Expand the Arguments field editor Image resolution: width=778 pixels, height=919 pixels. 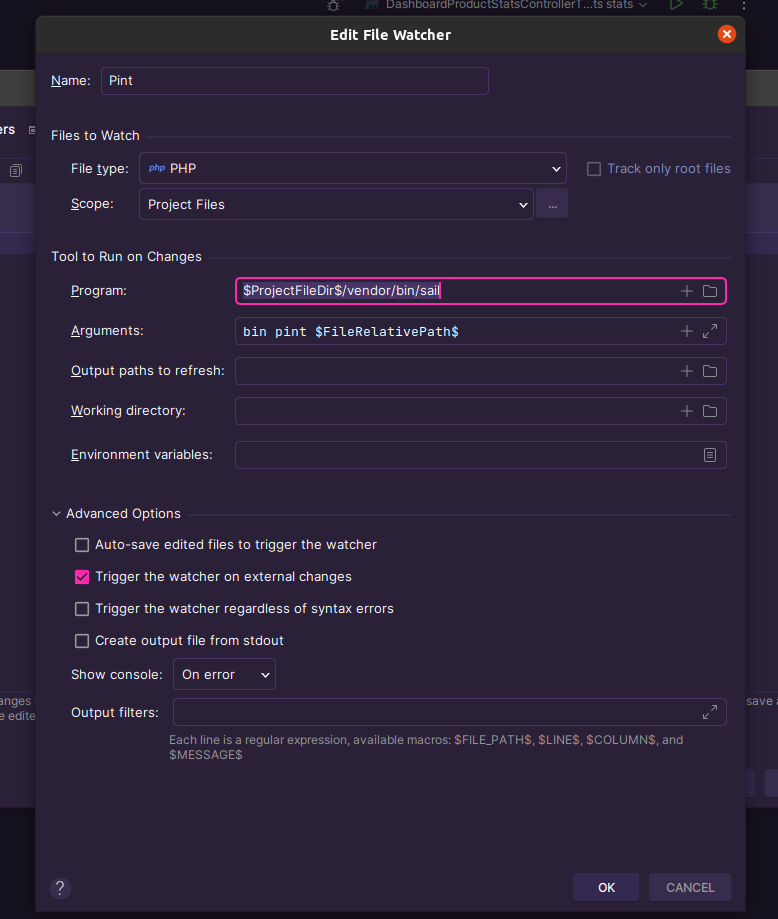click(x=710, y=331)
